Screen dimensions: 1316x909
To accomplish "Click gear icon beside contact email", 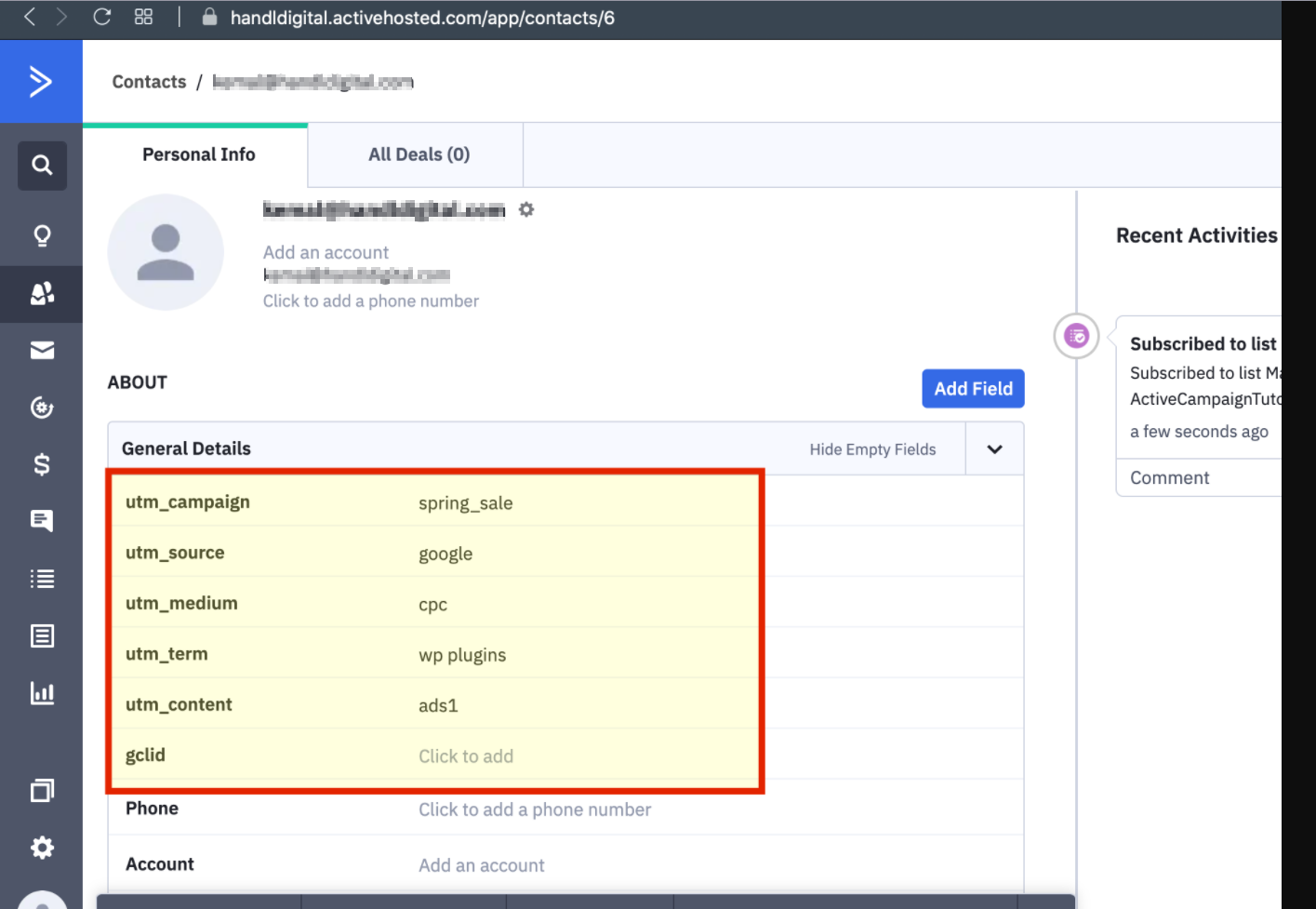I will [x=526, y=210].
